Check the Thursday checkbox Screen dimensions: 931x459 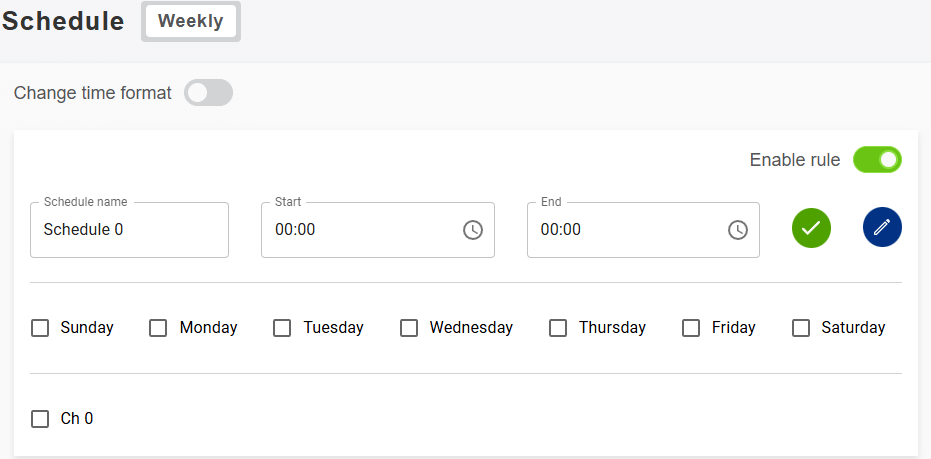tap(558, 328)
